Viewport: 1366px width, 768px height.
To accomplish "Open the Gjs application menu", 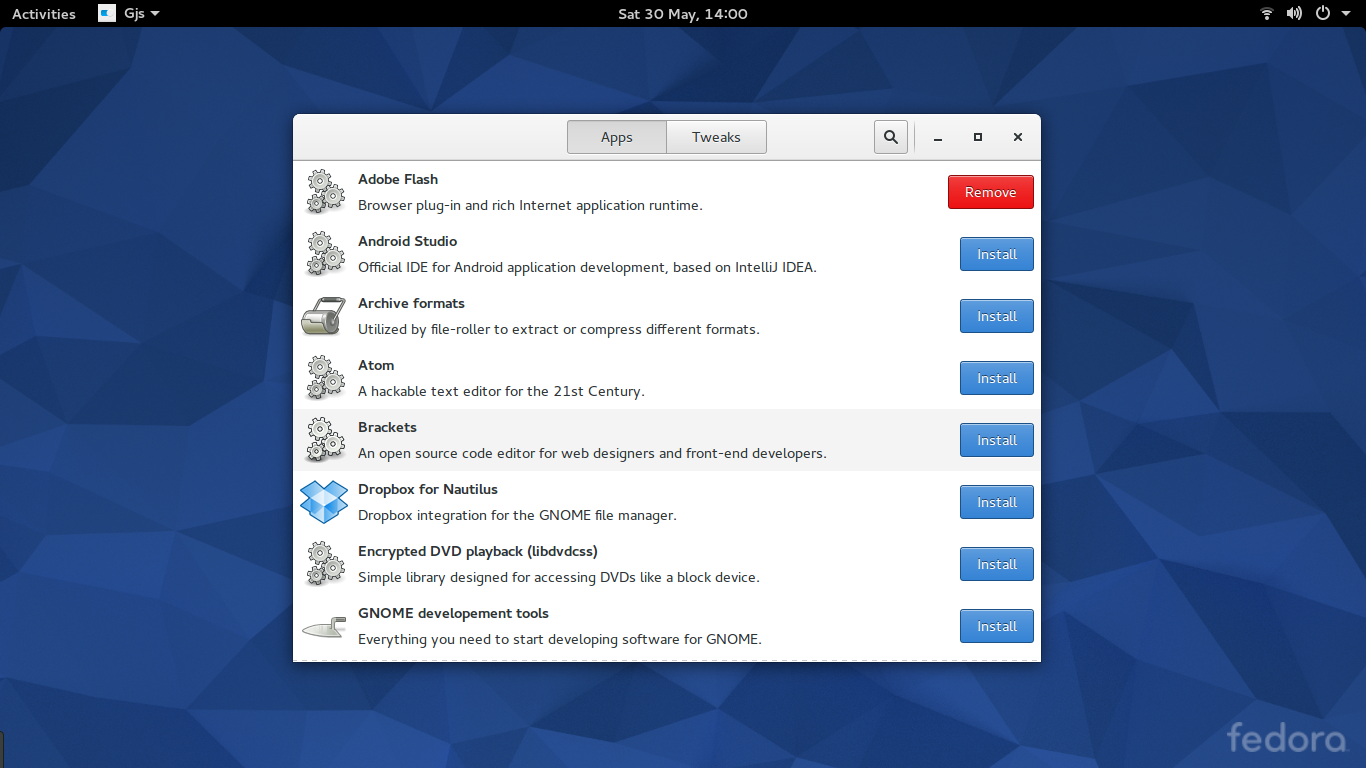I will pyautogui.click(x=129, y=13).
